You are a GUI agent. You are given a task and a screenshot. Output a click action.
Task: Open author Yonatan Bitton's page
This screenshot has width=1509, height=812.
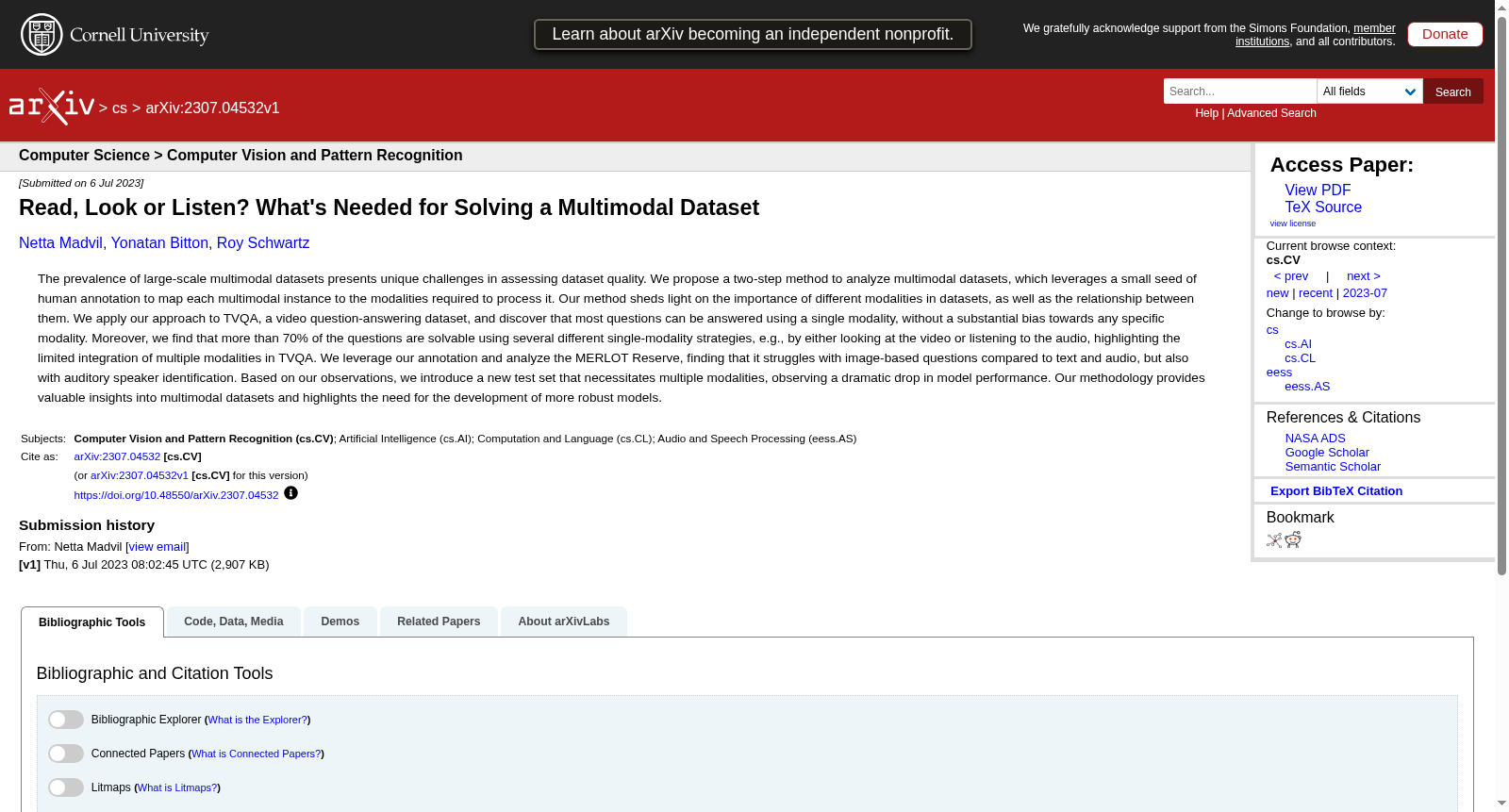pyautogui.click(x=159, y=243)
